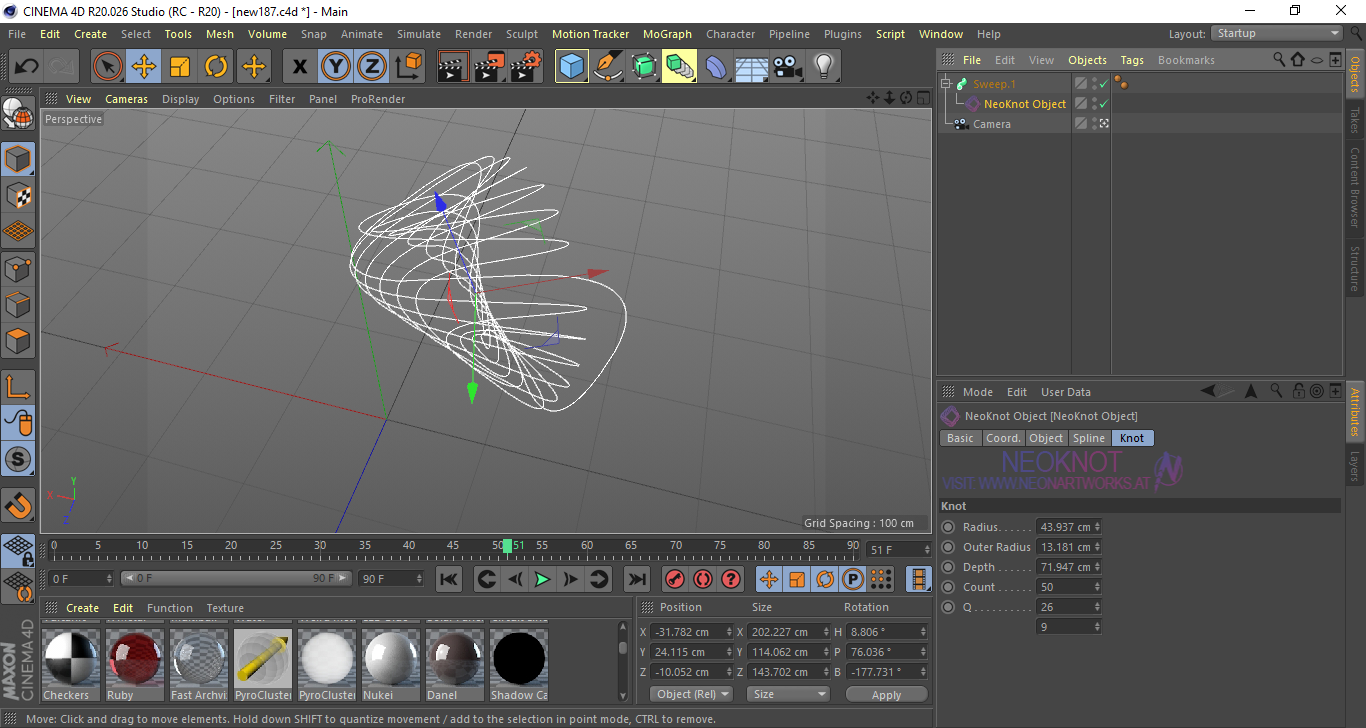Toggle Y axis lock
This screenshot has height=728, width=1366.
(336, 67)
